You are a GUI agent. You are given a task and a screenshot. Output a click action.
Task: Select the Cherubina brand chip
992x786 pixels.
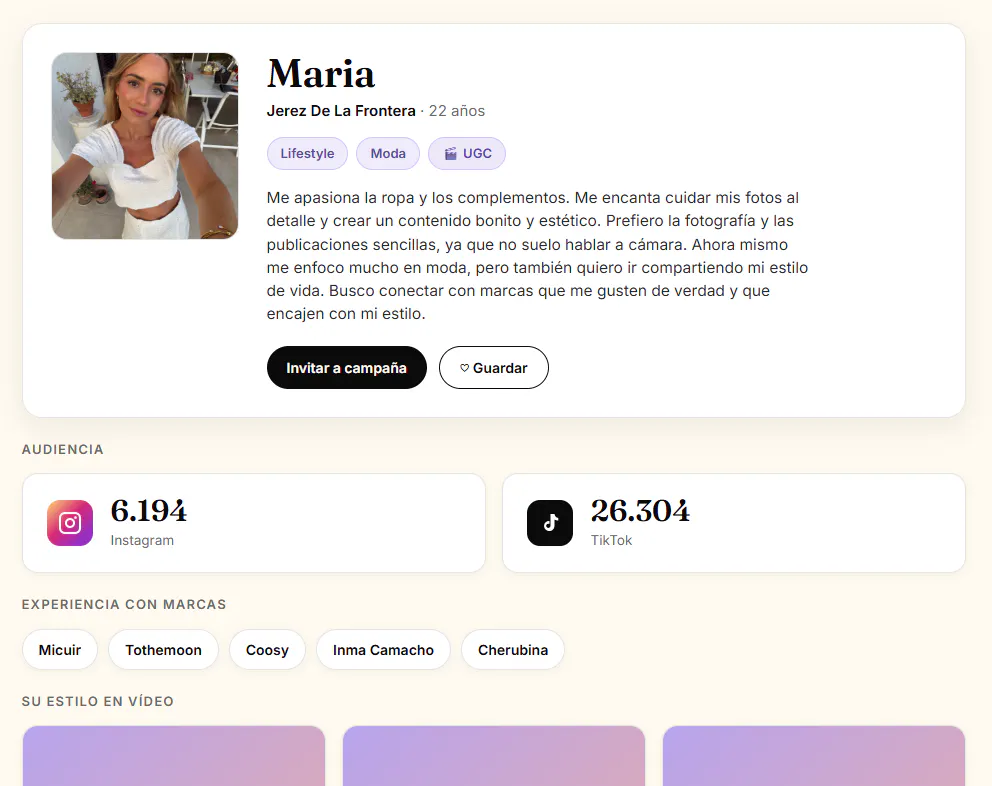point(513,650)
